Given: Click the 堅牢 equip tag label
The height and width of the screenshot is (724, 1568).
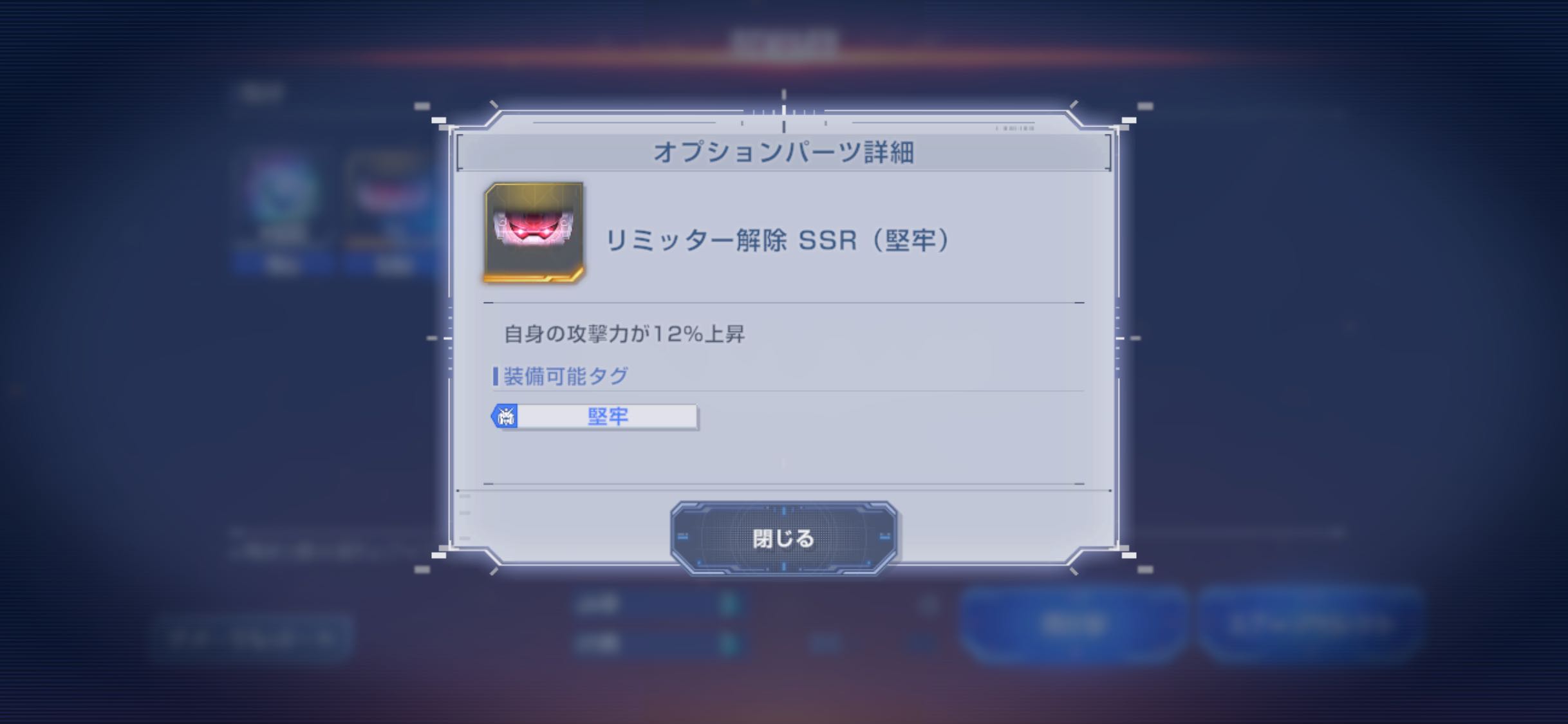Looking at the screenshot, I should (x=607, y=416).
